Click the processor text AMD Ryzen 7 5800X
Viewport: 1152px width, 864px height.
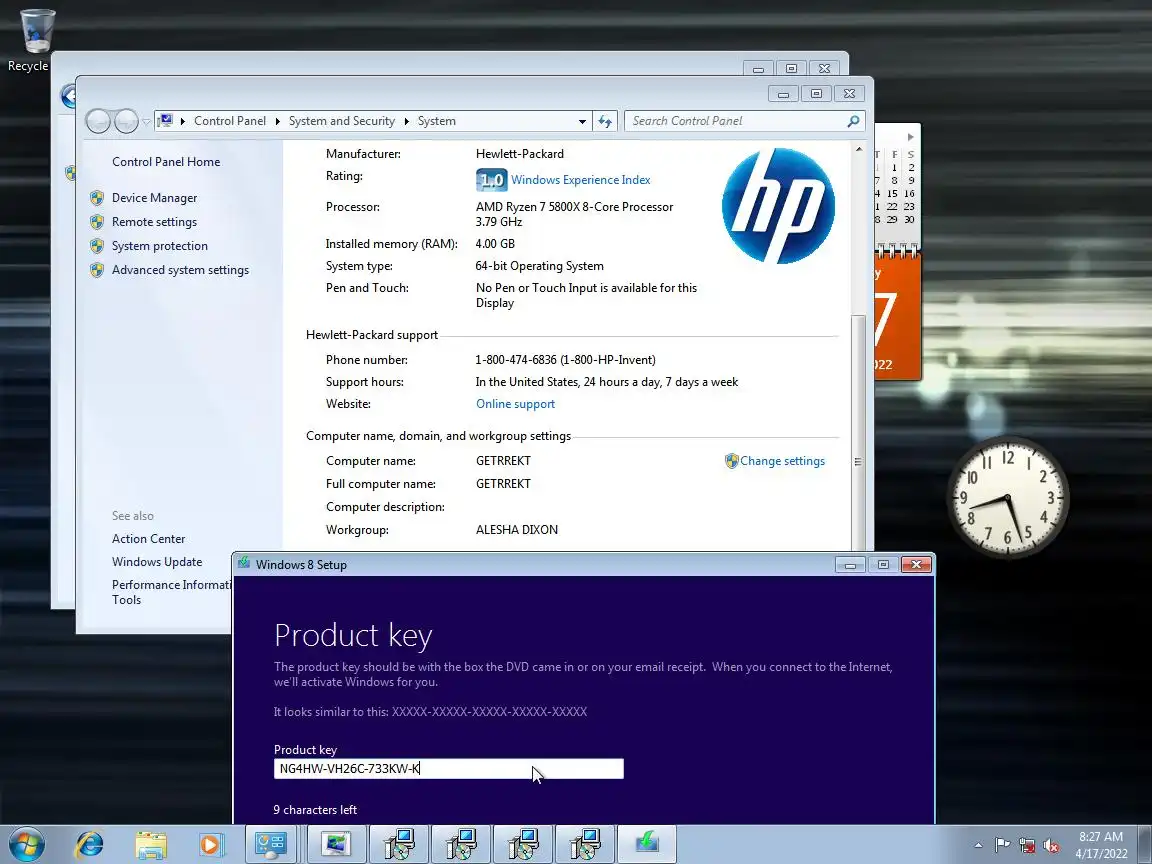(575, 206)
